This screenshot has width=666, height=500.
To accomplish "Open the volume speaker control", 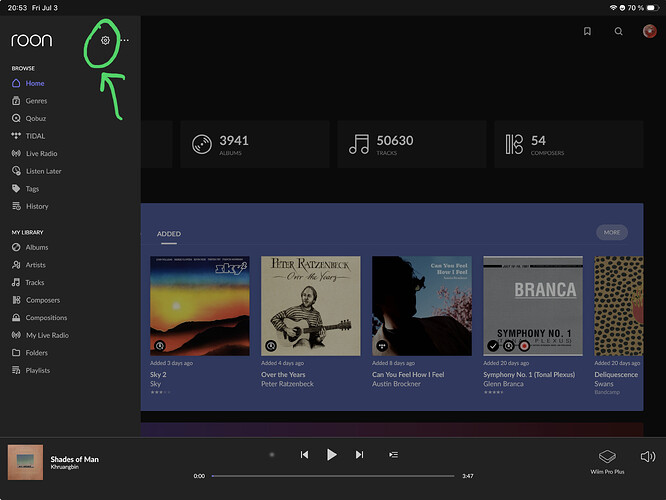I will pyautogui.click(x=648, y=457).
